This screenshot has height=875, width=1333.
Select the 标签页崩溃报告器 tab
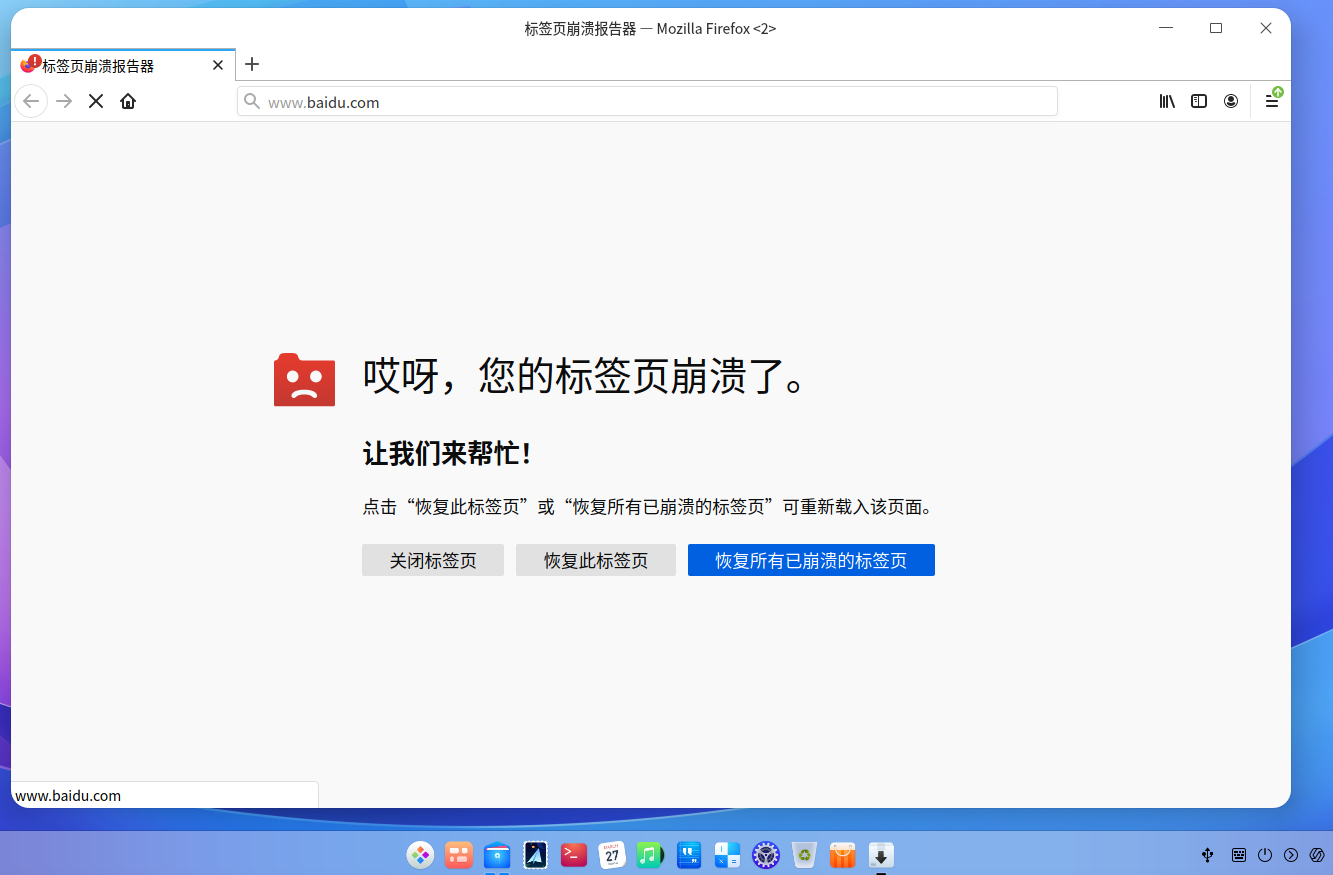click(x=123, y=65)
